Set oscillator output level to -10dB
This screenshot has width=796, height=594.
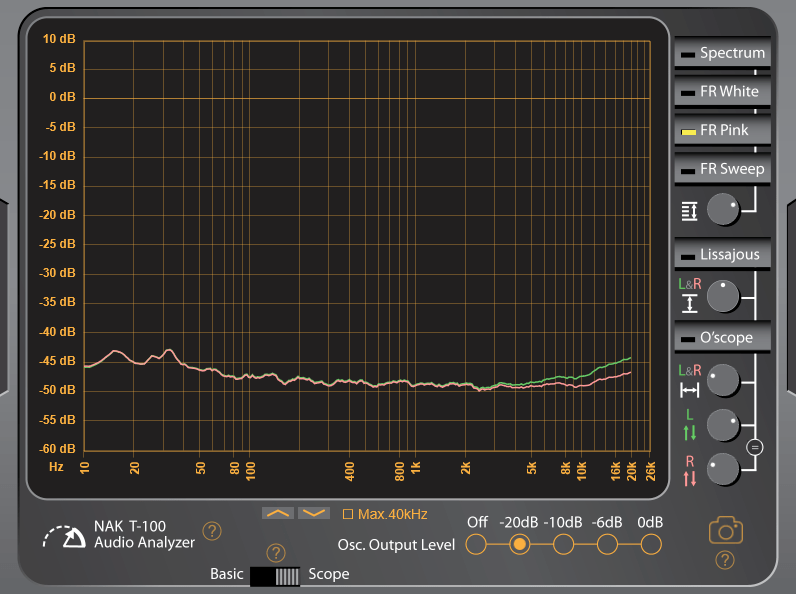click(x=563, y=545)
